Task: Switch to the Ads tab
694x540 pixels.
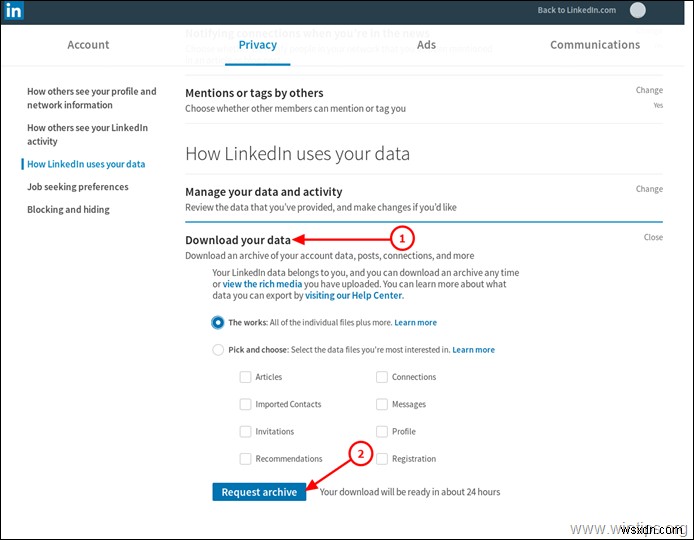Action: pyautogui.click(x=426, y=45)
